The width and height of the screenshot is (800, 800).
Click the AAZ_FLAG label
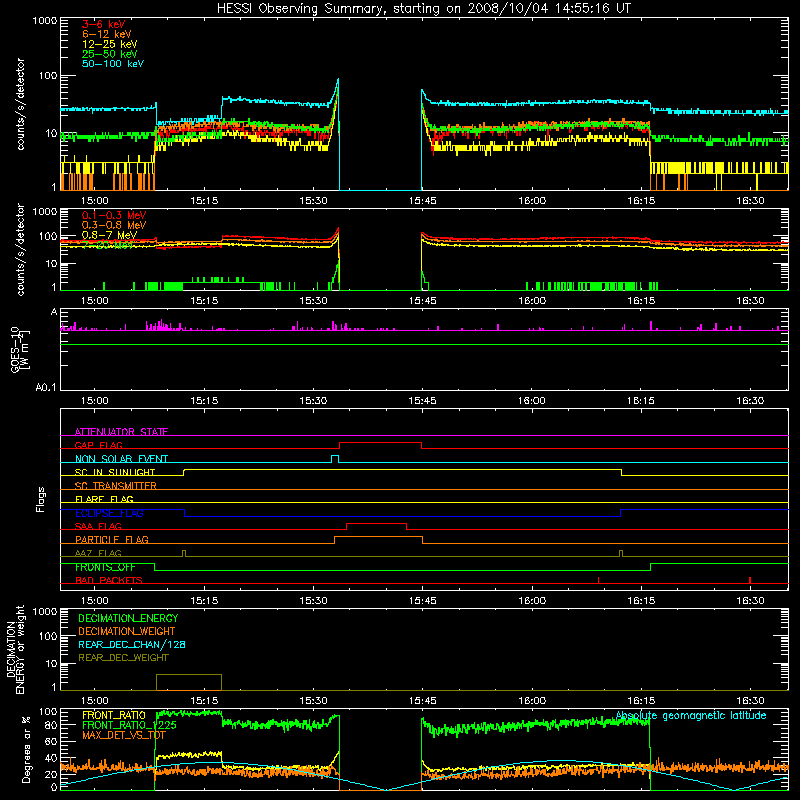pyautogui.click(x=98, y=553)
